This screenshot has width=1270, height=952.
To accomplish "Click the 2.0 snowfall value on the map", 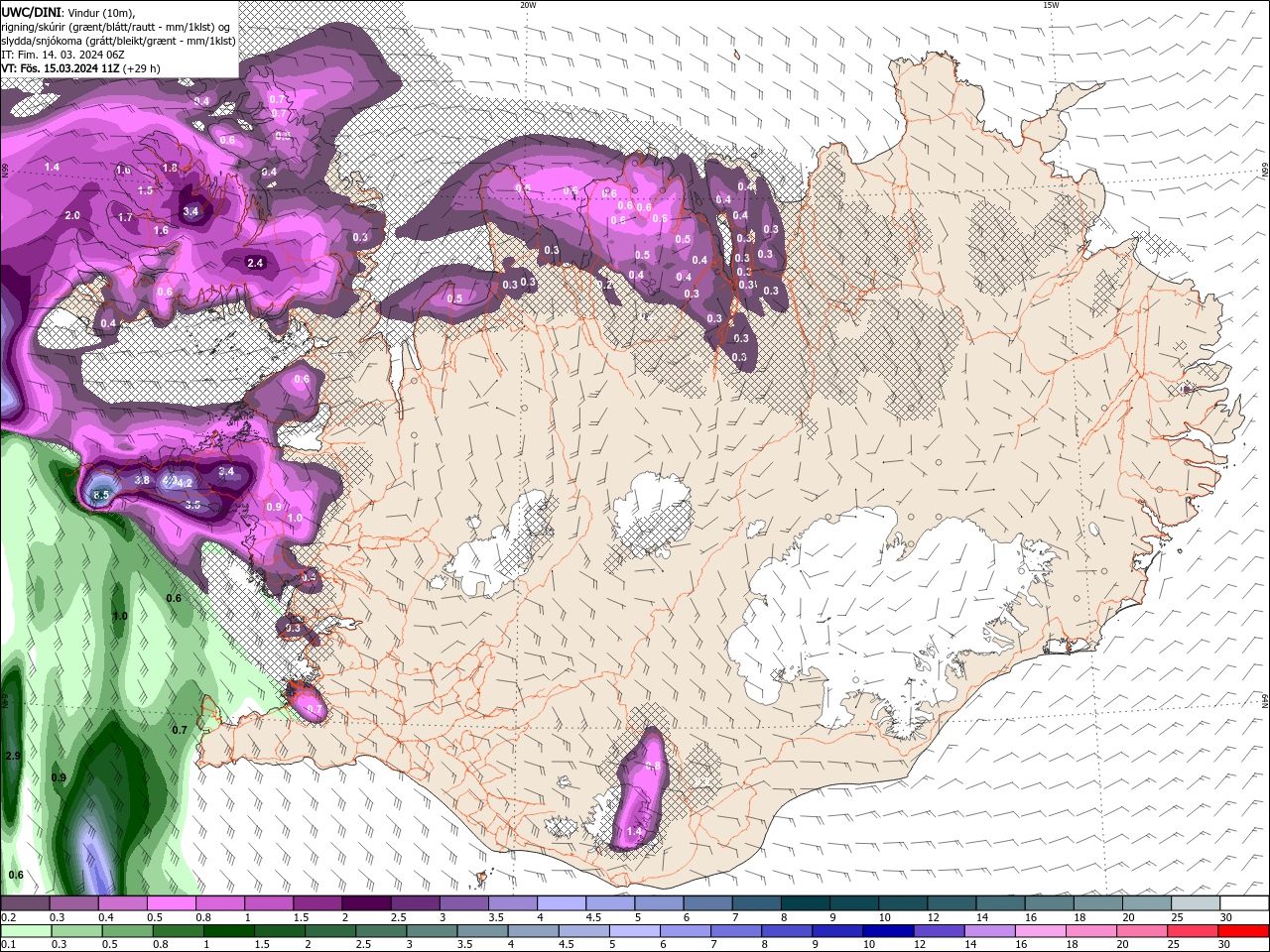I will coord(72,215).
